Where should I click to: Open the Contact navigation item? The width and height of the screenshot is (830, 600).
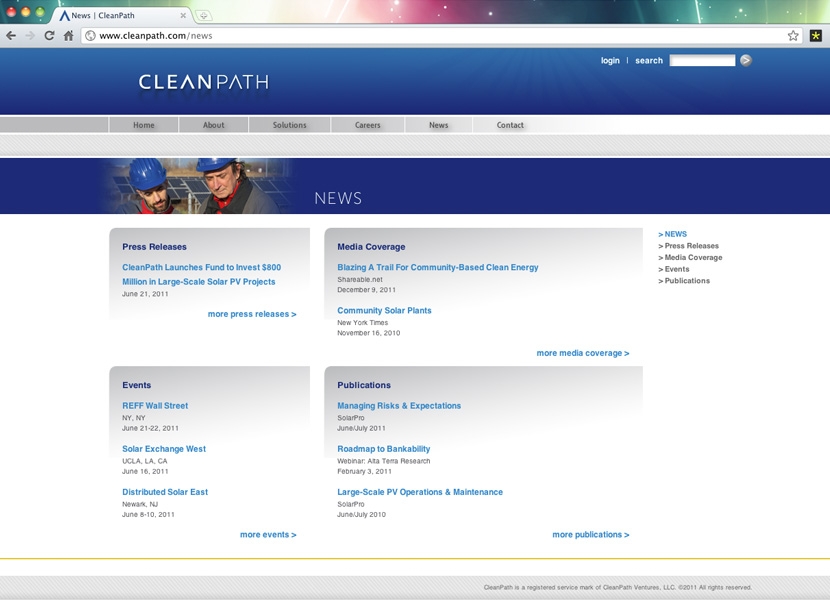tap(510, 125)
